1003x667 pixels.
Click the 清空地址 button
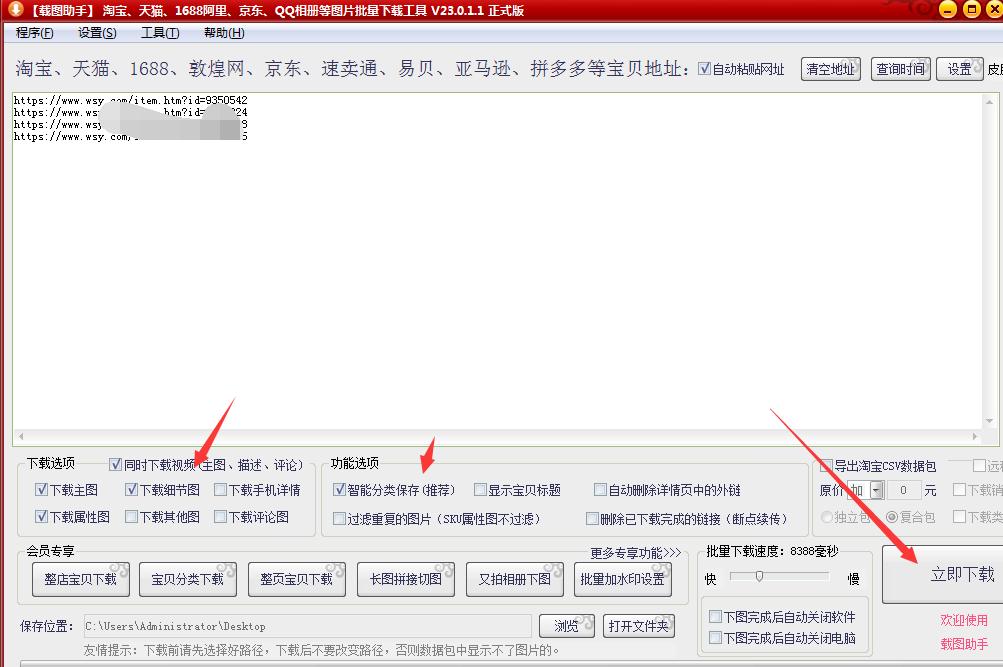point(830,68)
